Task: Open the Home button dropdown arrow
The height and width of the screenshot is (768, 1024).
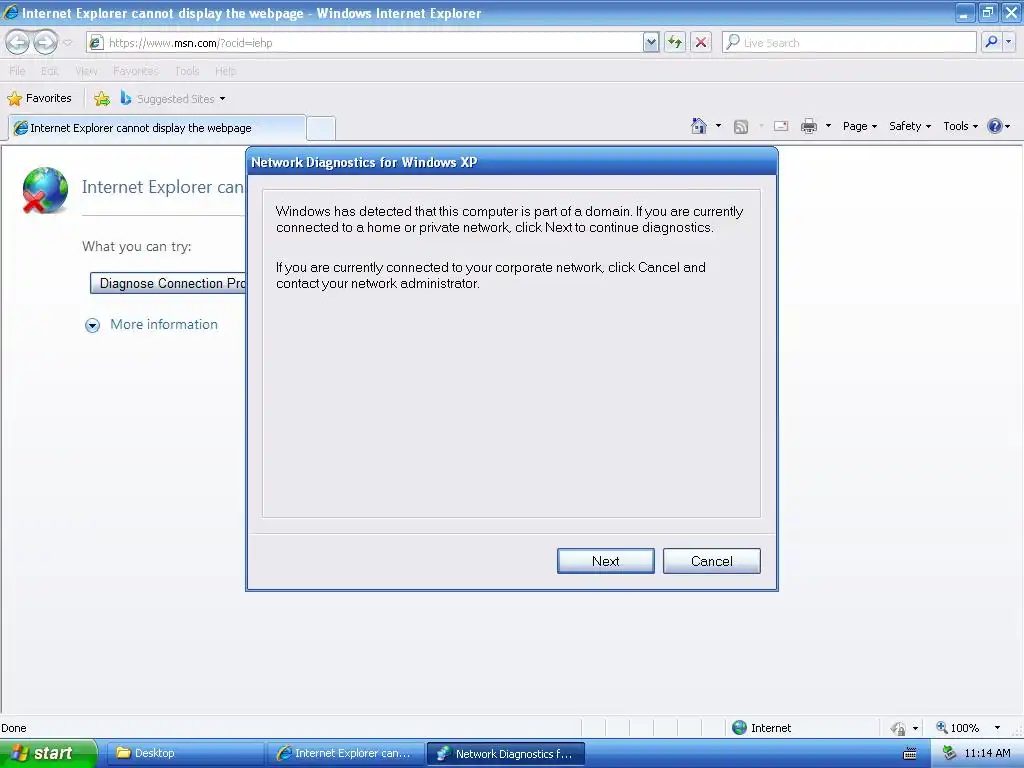Action: [718, 126]
